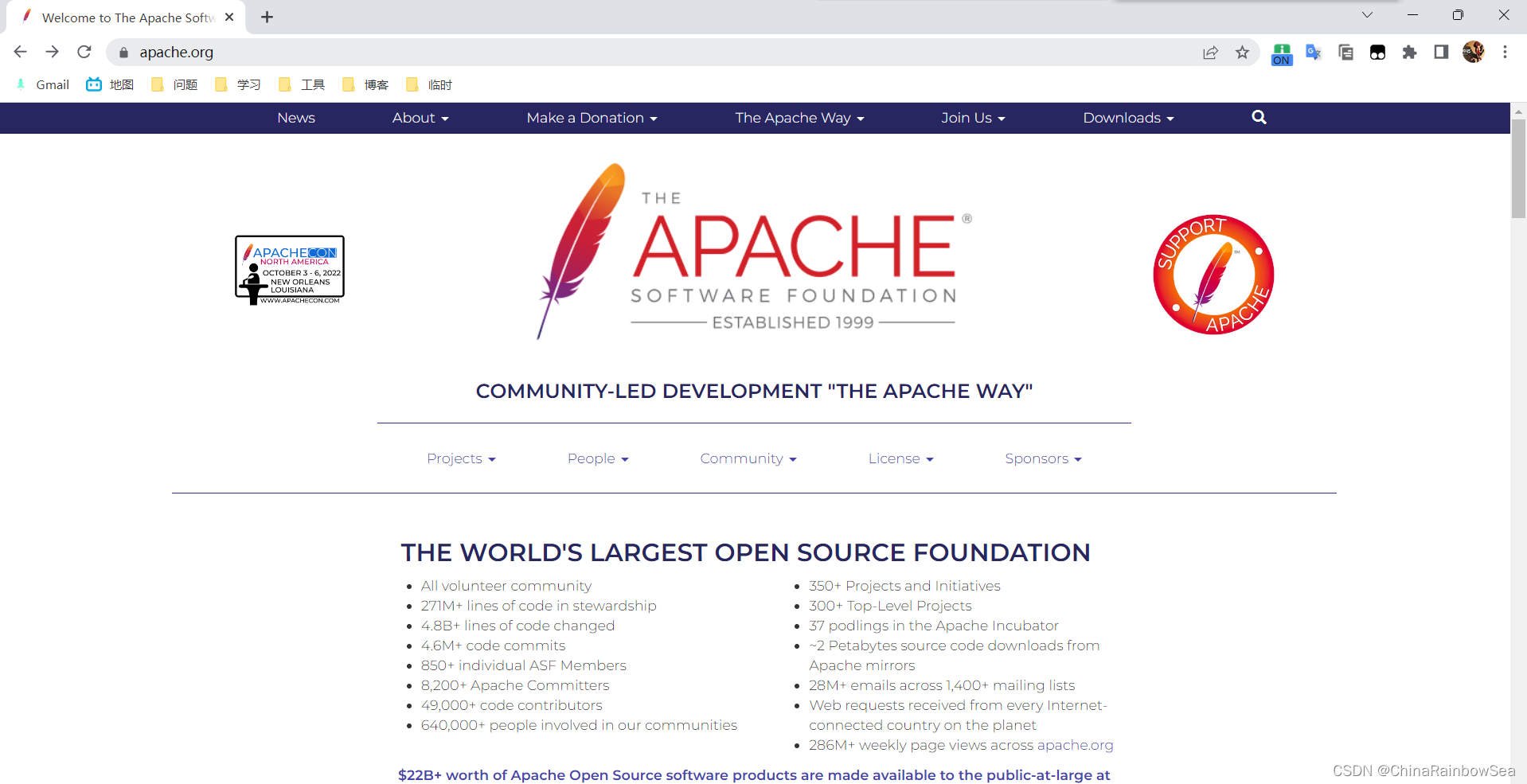The width and height of the screenshot is (1527, 784).
Task: Click the browser back arrow
Action: [x=21, y=52]
